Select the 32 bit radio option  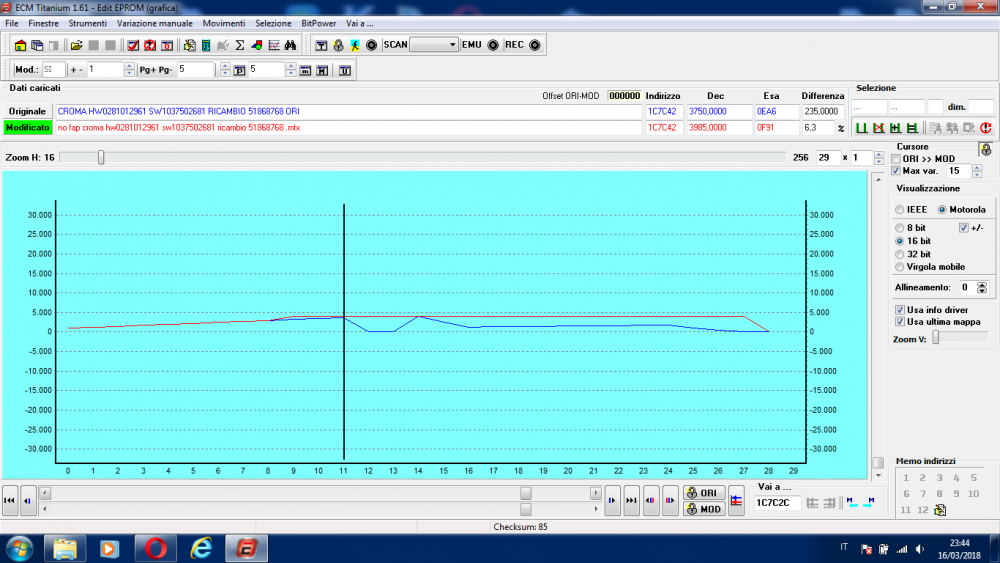[x=899, y=254]
